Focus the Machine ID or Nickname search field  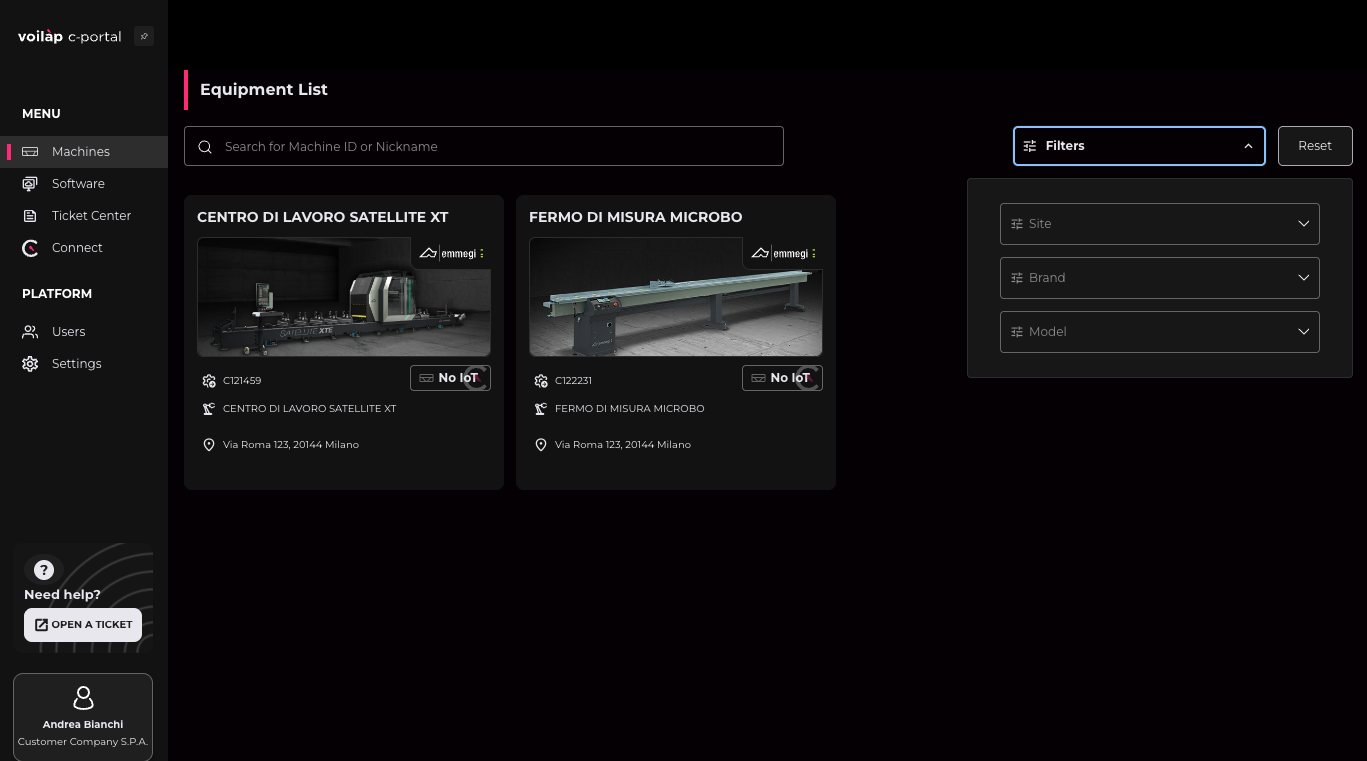click(x=484, y=146)
